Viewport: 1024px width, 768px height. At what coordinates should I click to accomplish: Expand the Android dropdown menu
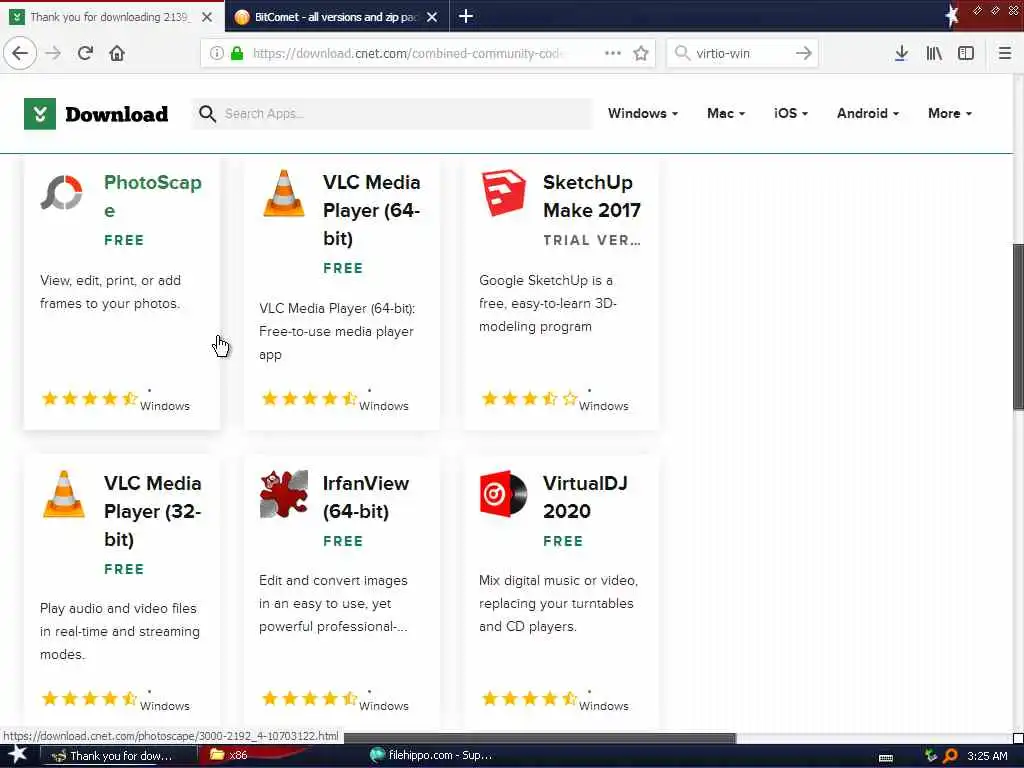[x=868, y=114]
